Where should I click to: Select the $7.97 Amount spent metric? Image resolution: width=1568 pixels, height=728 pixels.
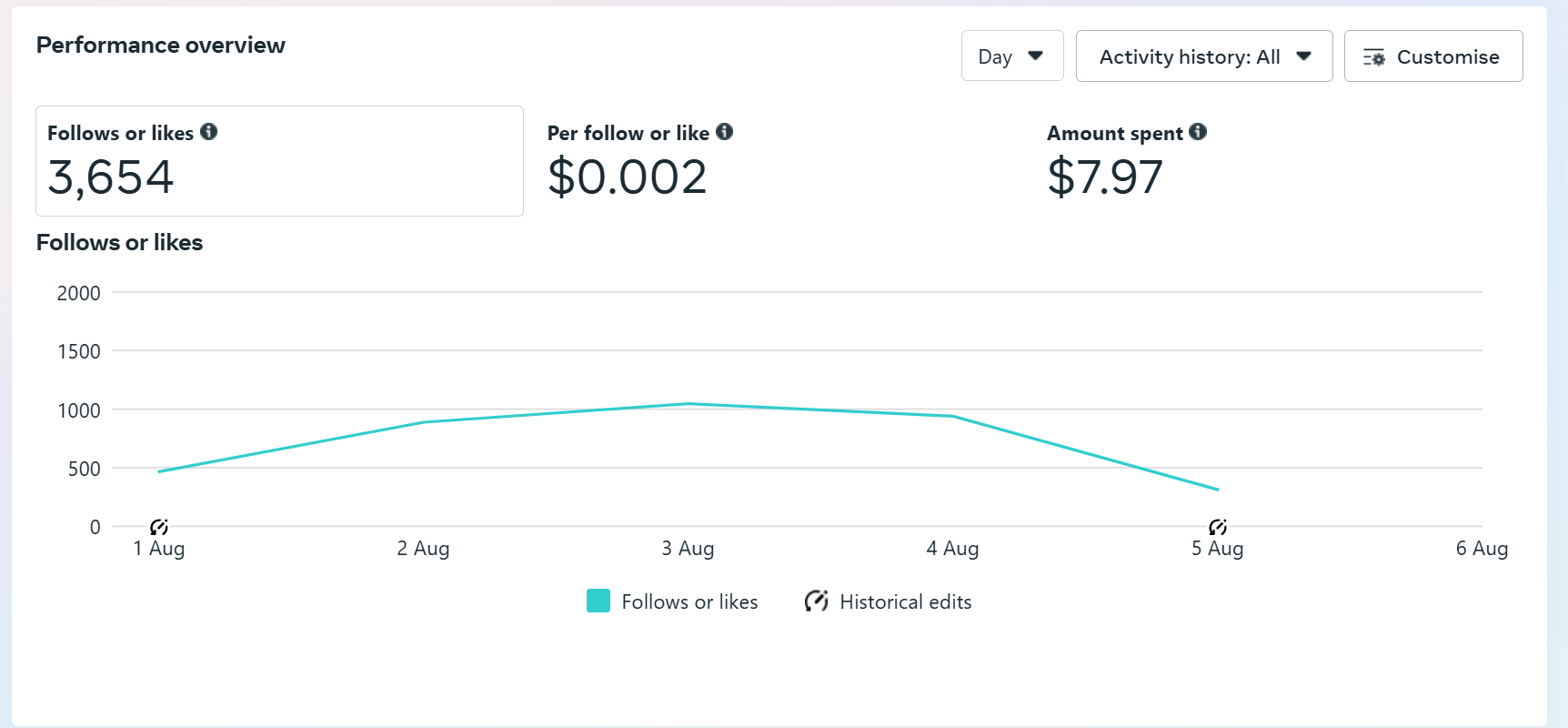pyautogui.click(x=1105, y=177)
